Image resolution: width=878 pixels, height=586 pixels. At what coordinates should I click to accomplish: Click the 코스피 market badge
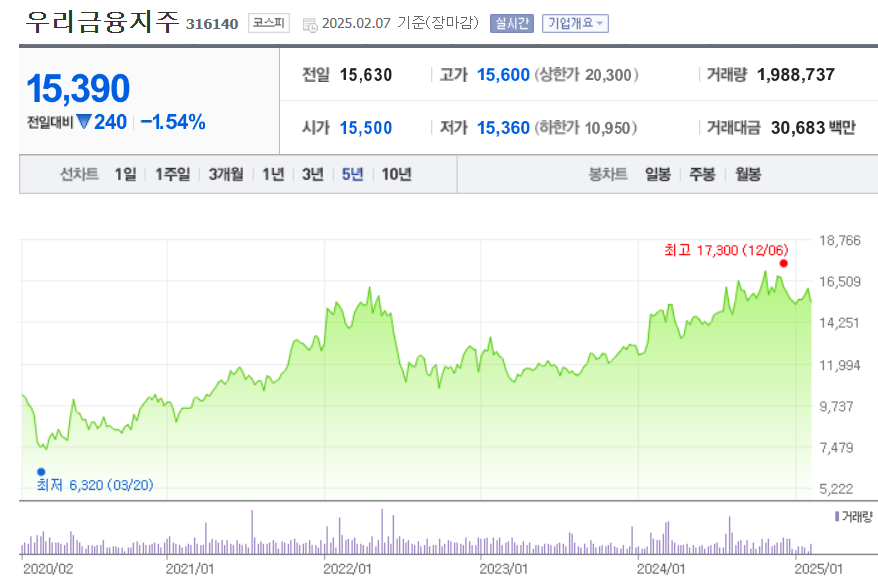(x=269, y=23)
